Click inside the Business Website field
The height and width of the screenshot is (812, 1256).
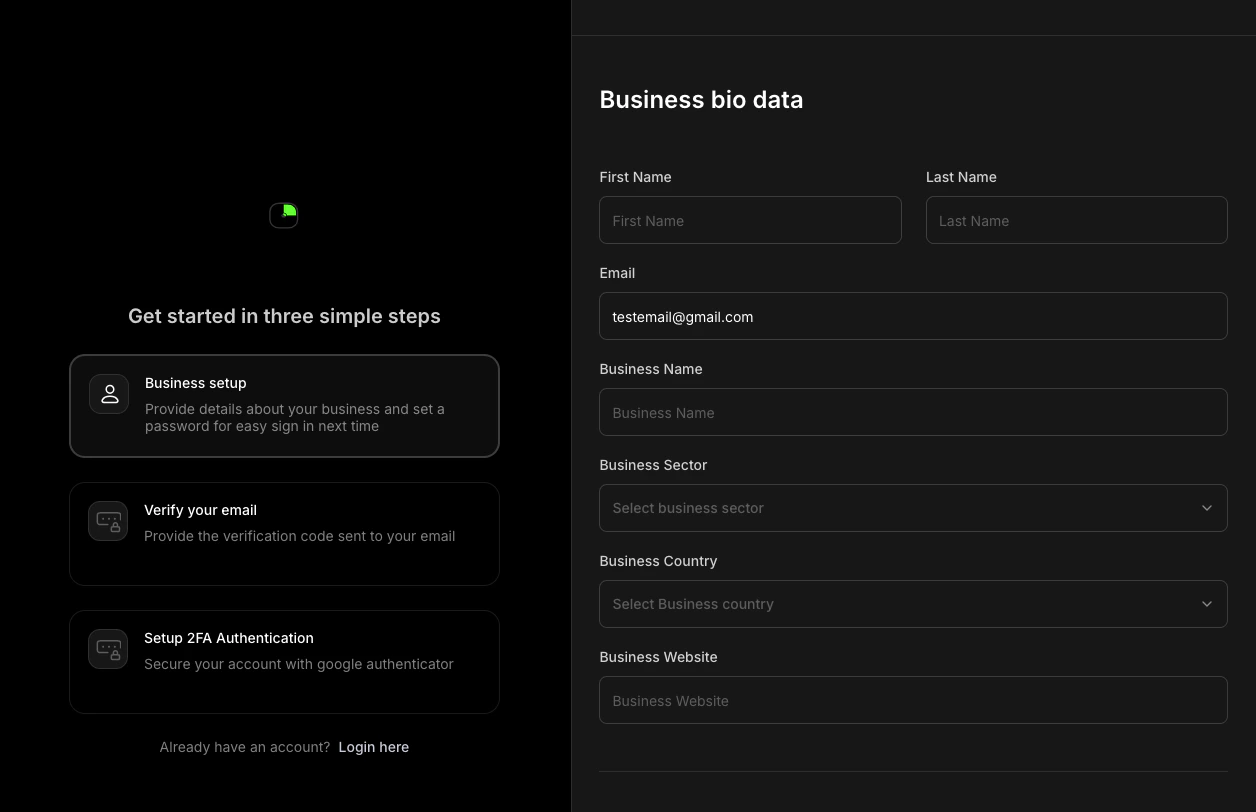click(913, 700)
